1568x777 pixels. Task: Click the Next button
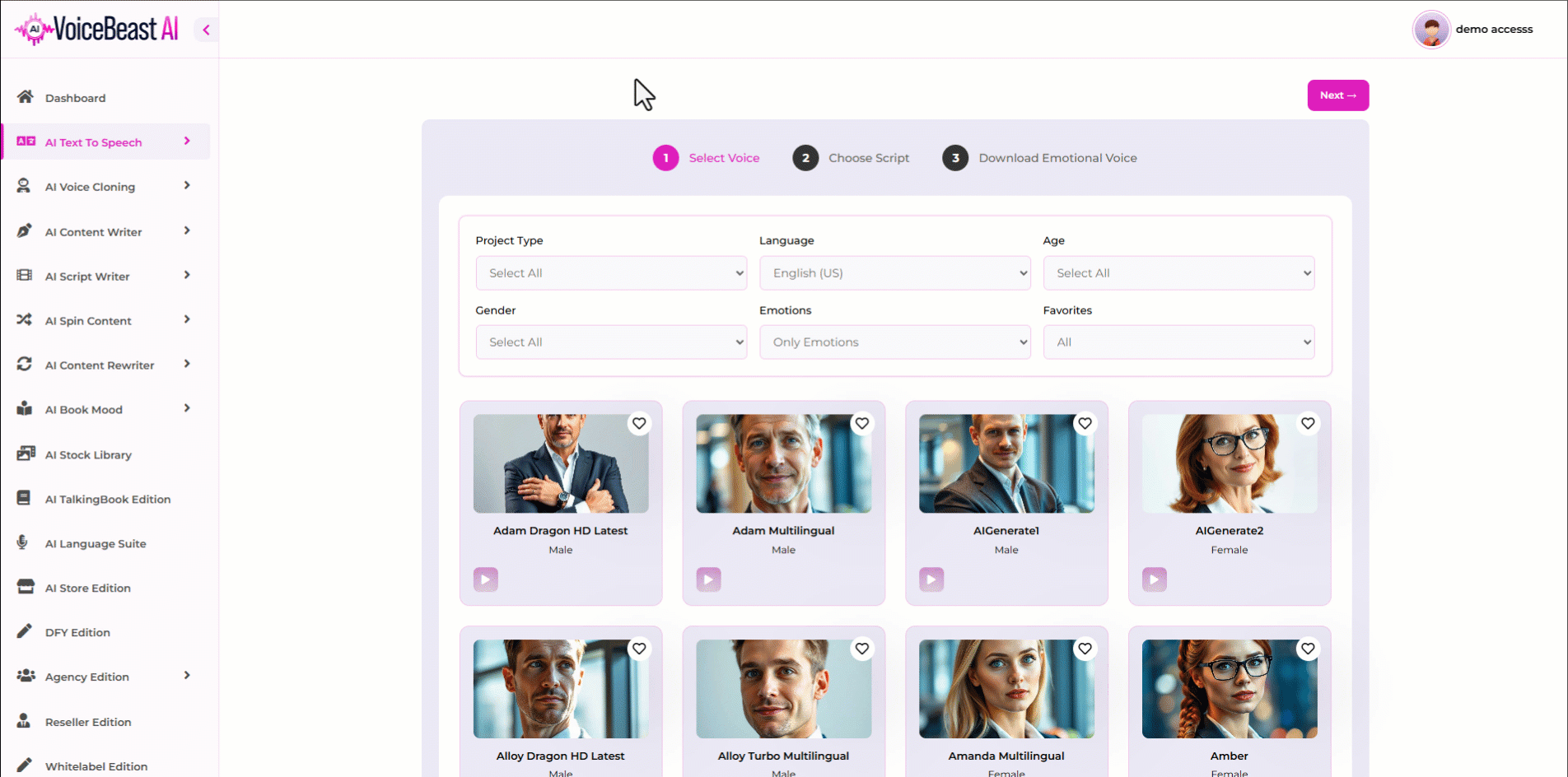point(1338,95)
